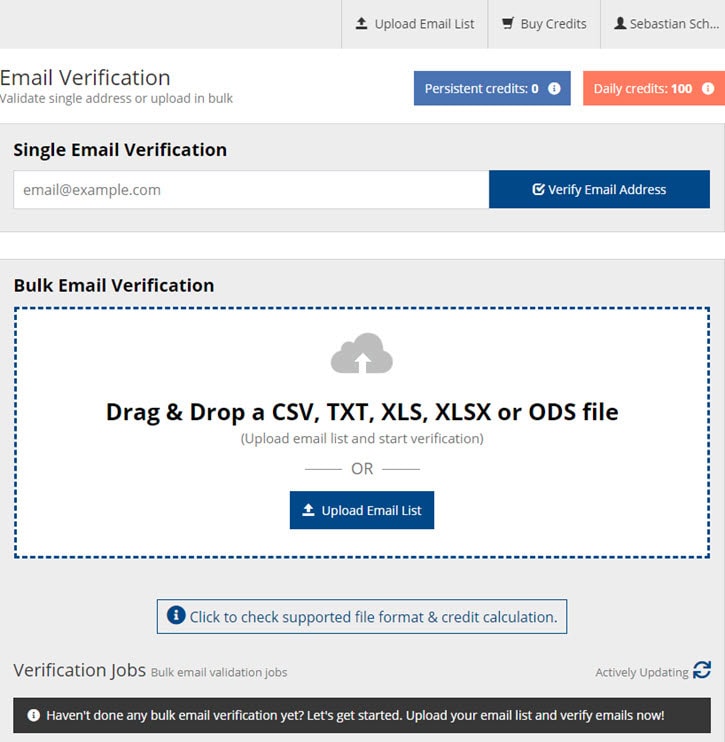Click the refresh icon beside Actively Updating
The image size is (725, 742).
click(x=702, y=671)
